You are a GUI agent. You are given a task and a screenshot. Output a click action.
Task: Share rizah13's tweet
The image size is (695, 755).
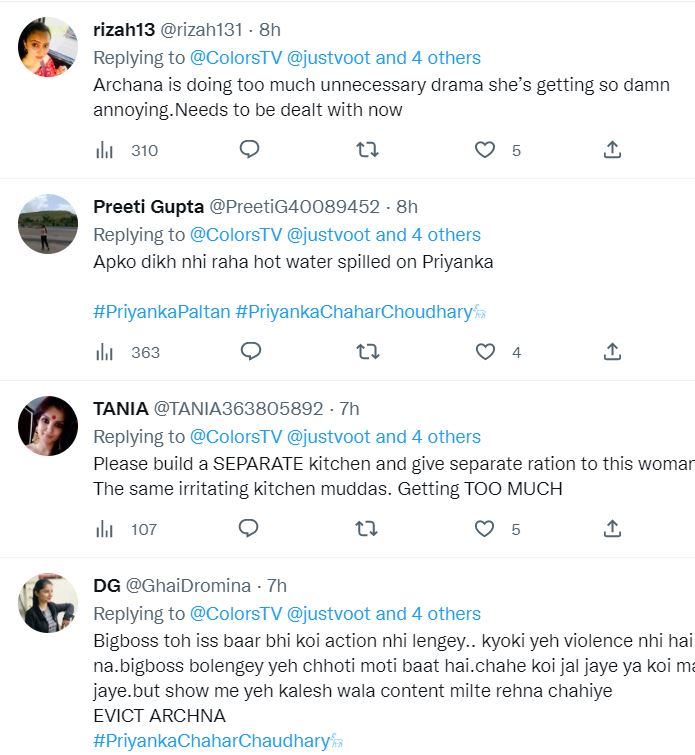point(613,150)
